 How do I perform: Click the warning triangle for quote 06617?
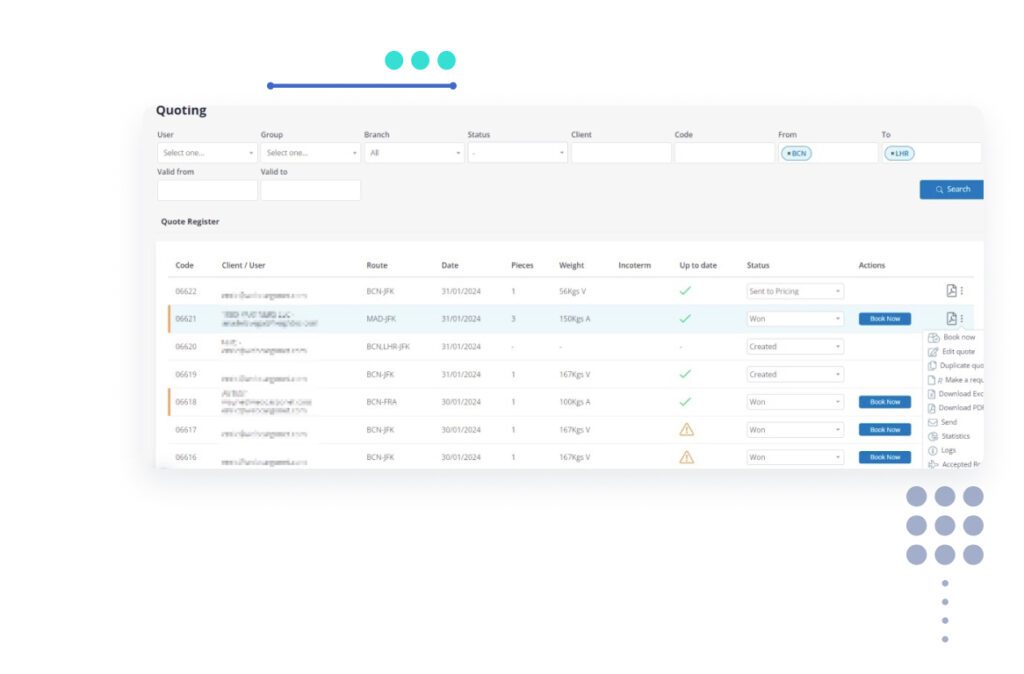pos(686,430)
